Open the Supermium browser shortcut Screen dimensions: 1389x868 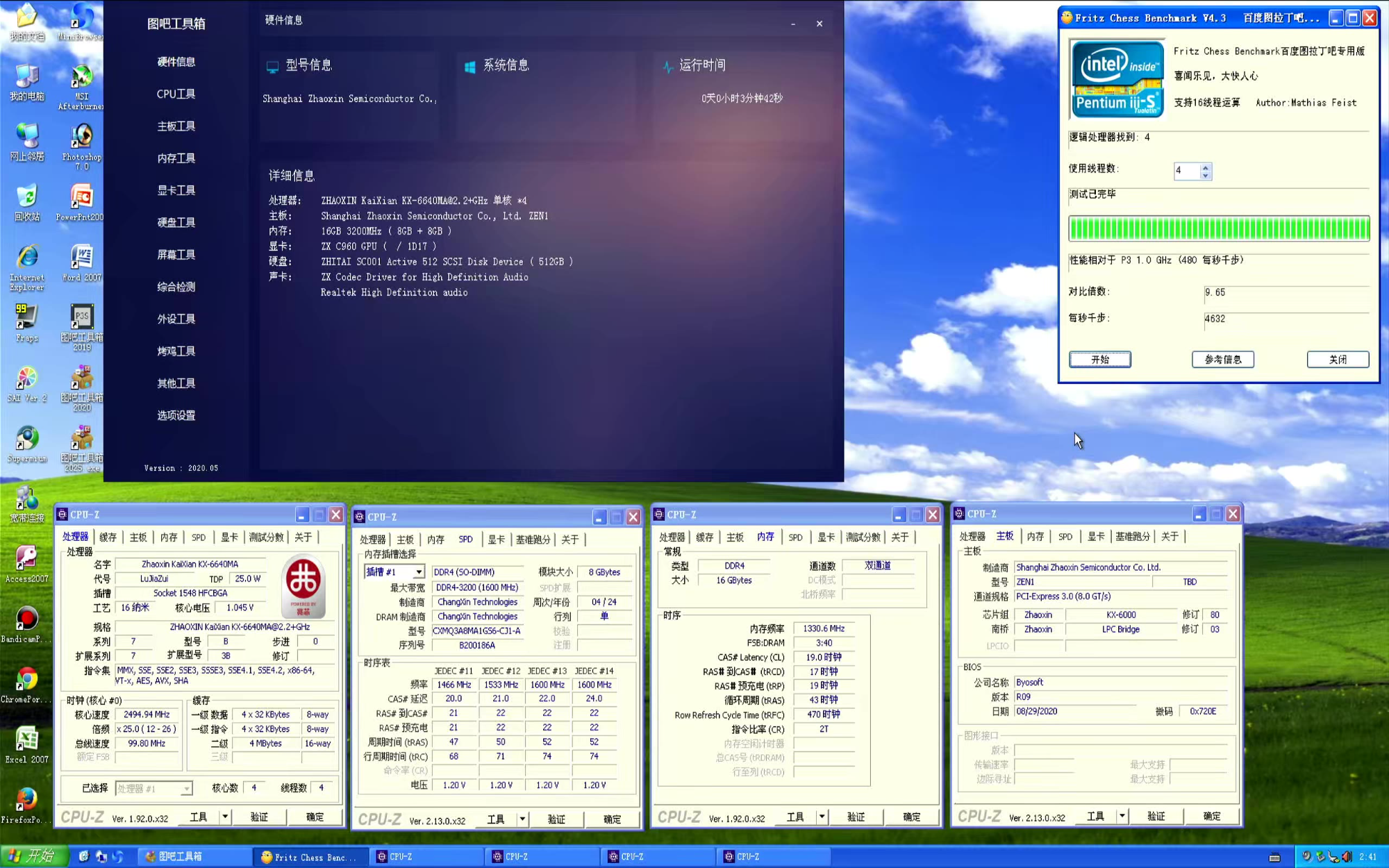[x=27, y=444]
